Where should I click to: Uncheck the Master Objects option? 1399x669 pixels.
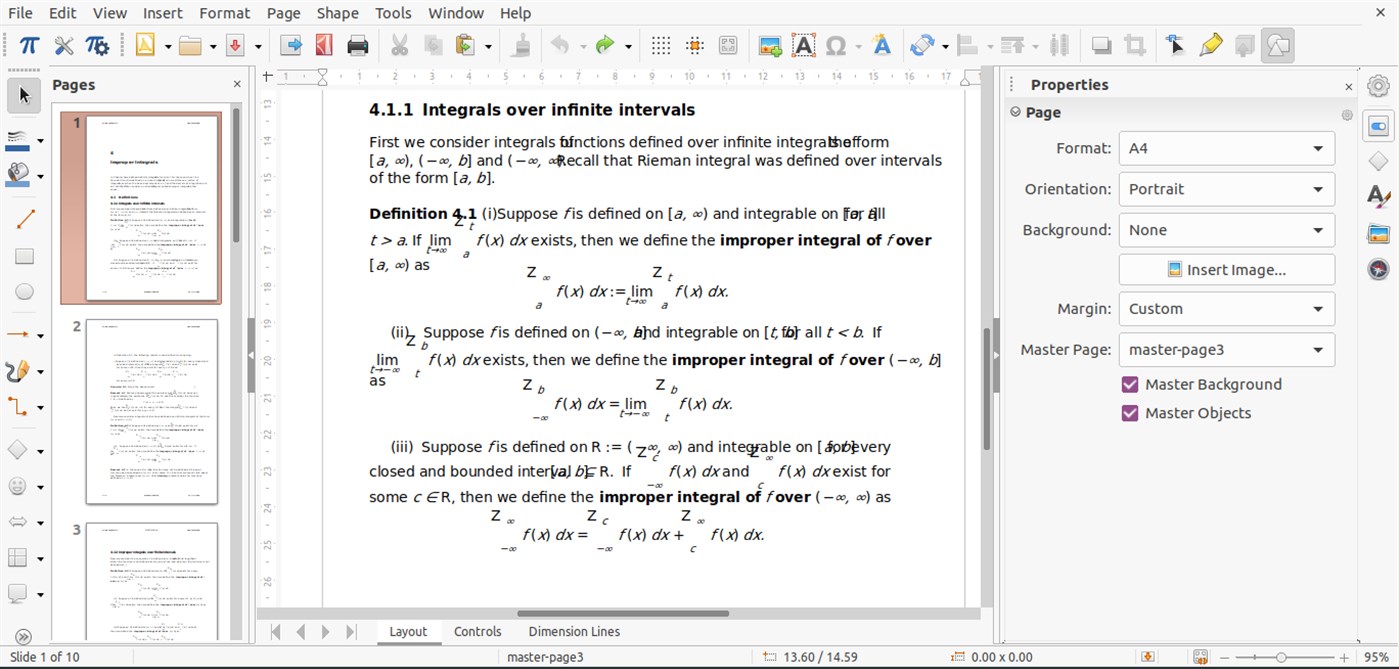tap(1129, 413)
